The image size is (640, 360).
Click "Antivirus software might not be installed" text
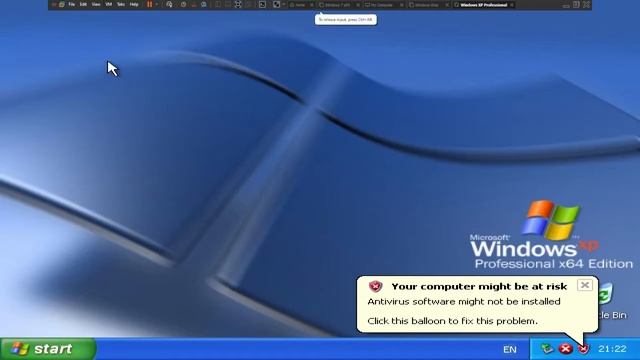point(464,302)
